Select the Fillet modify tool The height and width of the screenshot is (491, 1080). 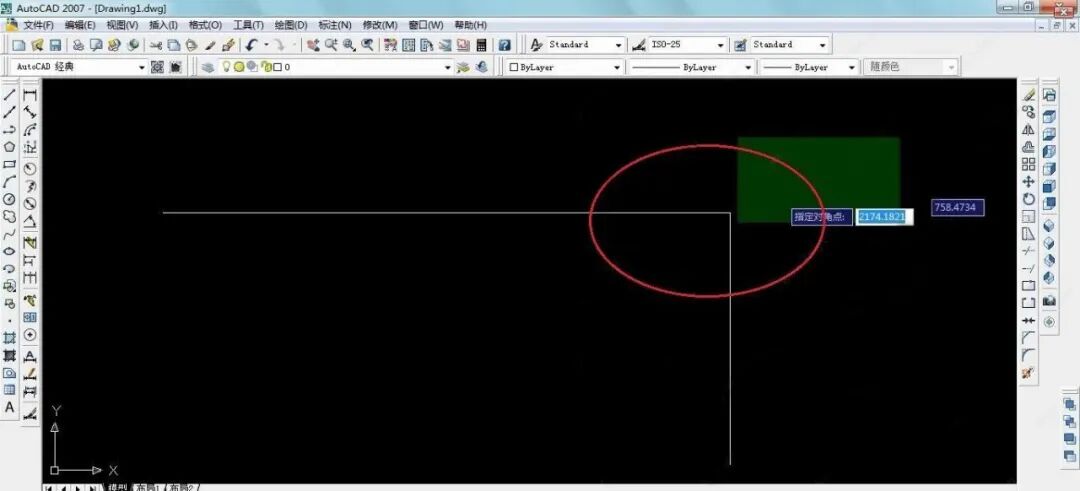tap(1029, 355)
